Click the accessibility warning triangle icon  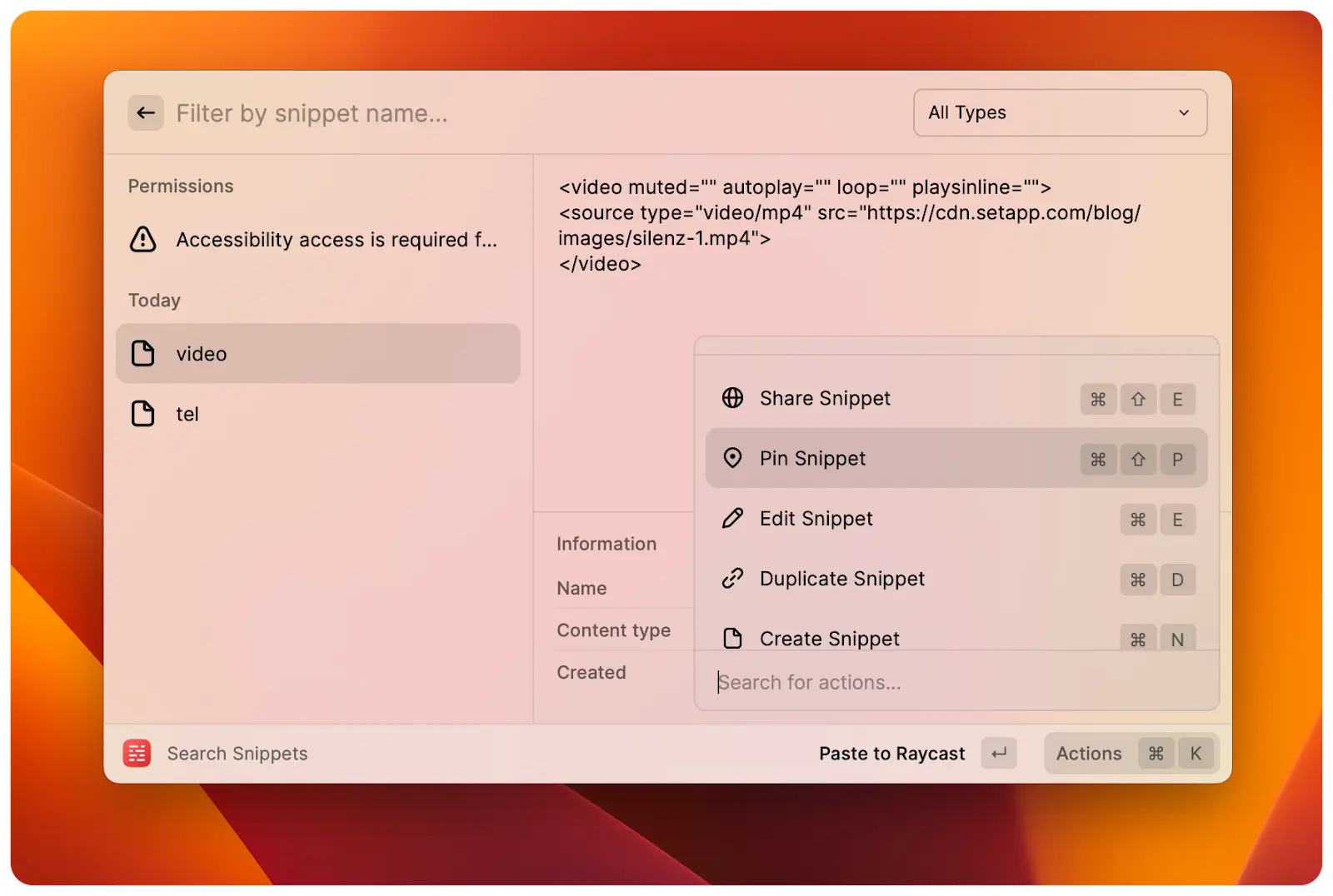(143, 239)
